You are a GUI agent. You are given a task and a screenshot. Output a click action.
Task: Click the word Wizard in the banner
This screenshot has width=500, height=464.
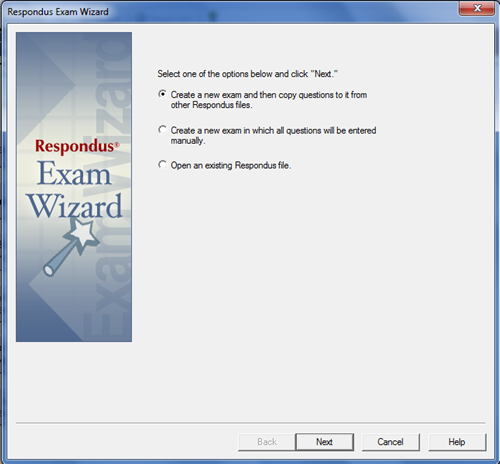tap(75, 207)
